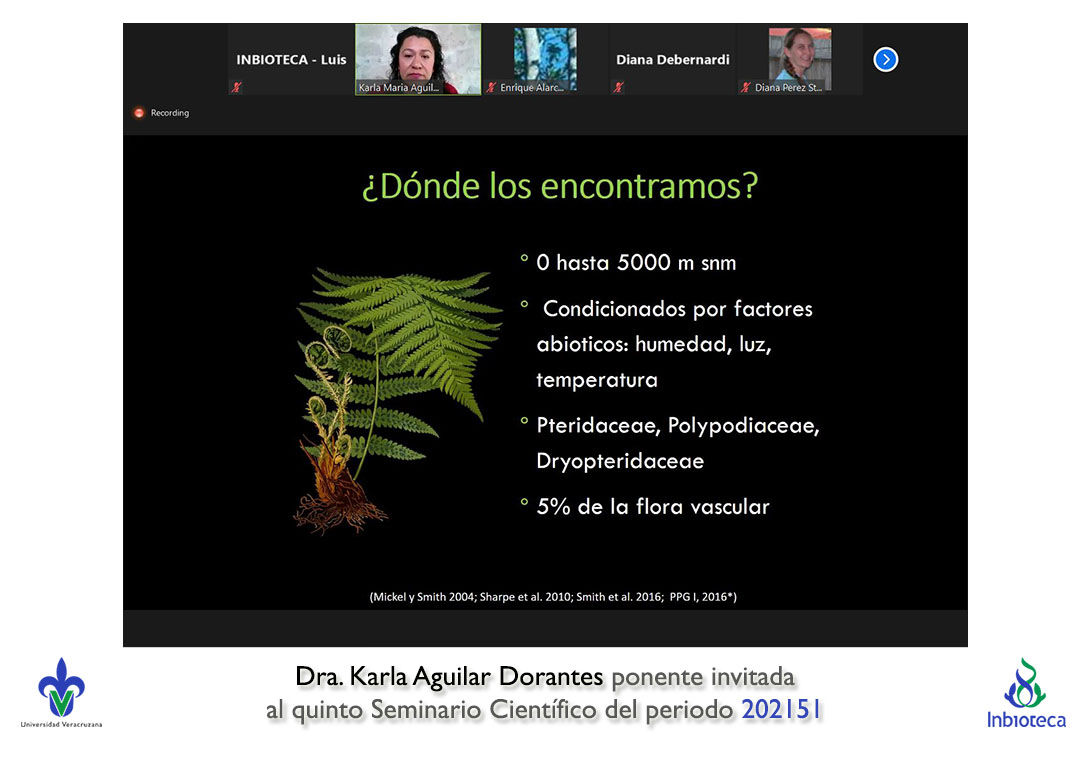The width and height of the screenshot is (1090, 760).
Task: Click the blue next-participants arrow button
Action: [x=885, y=59]
